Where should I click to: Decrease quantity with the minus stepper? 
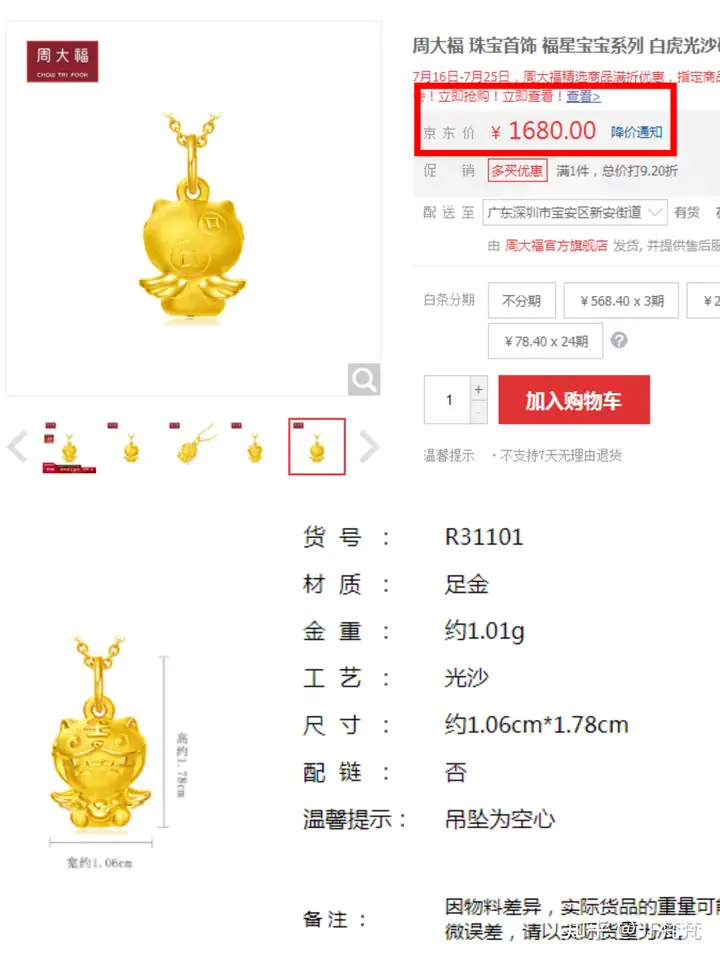point(479,412)
